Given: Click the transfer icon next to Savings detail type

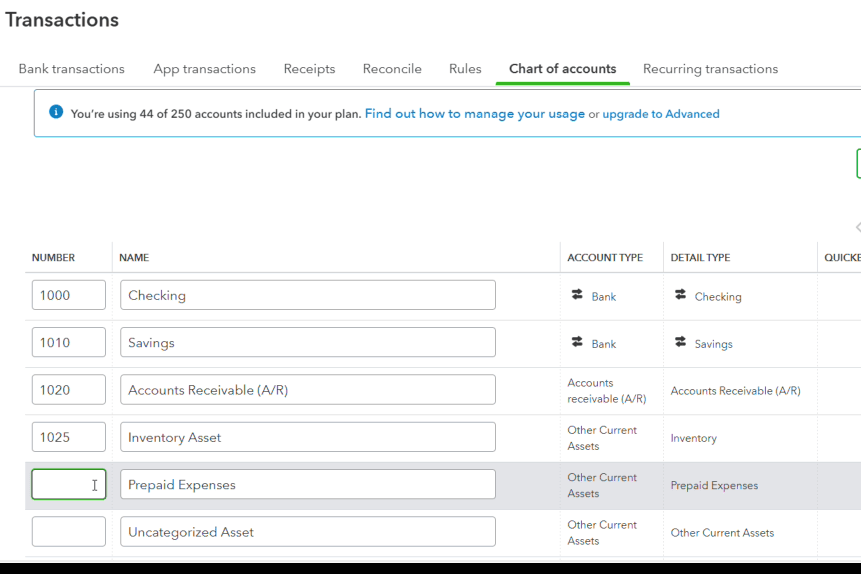Looking at the screenshot, I should click(681, 342).
